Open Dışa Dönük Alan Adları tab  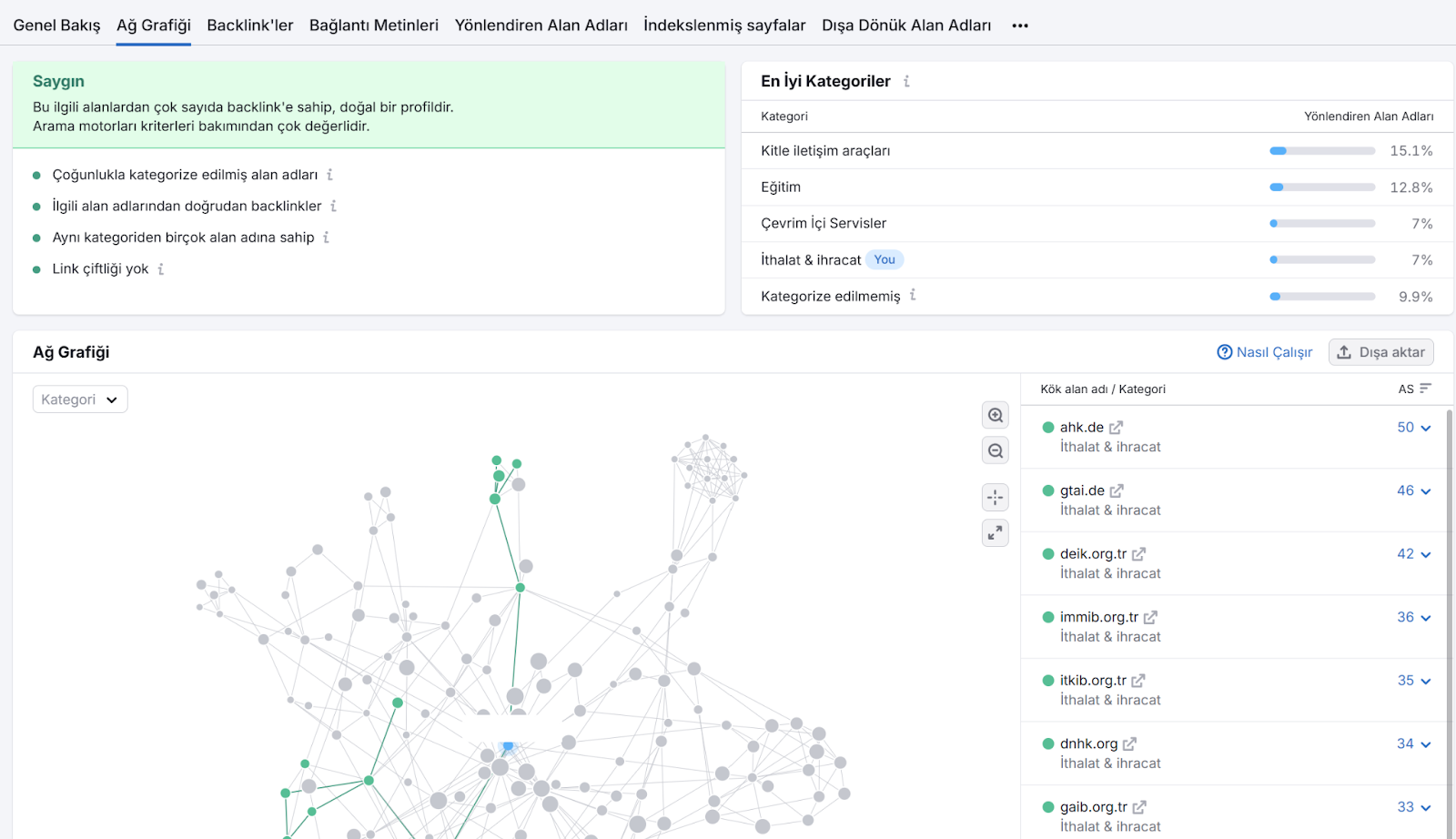pos(906,25)
